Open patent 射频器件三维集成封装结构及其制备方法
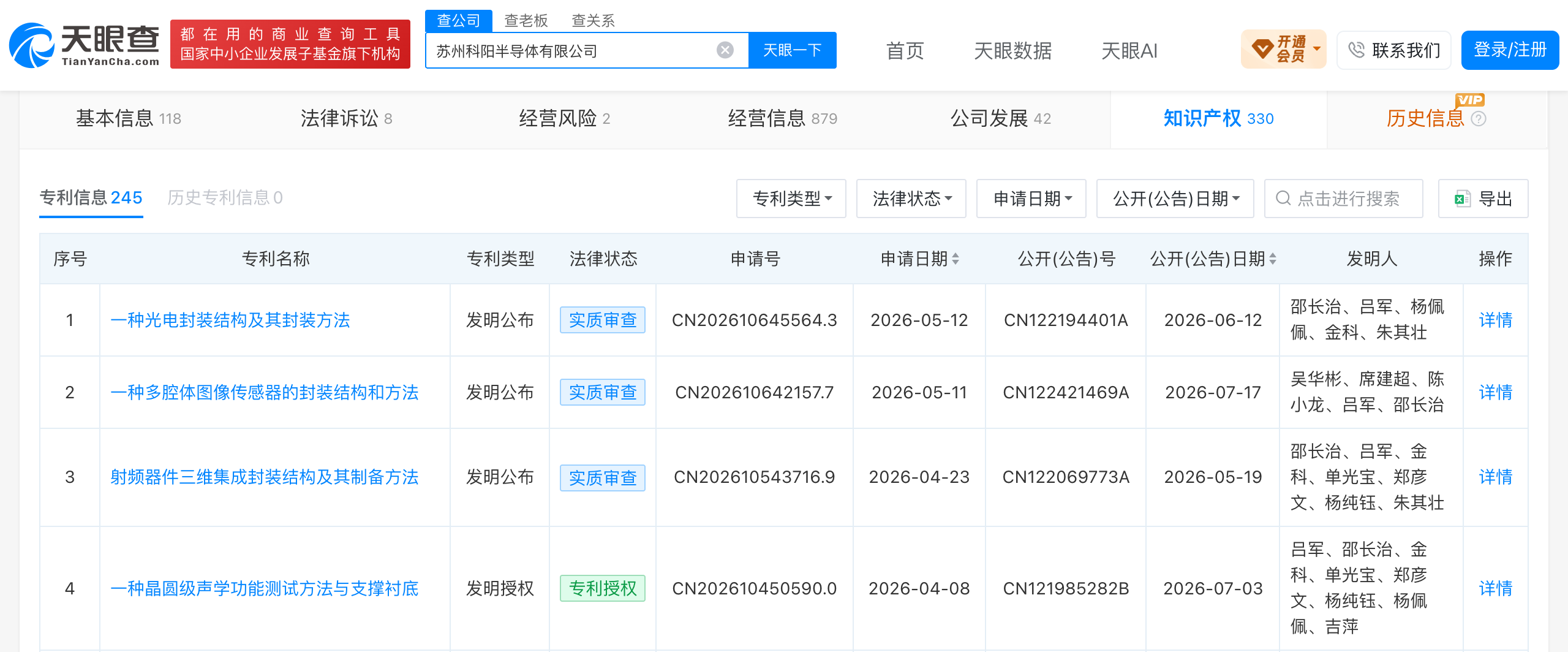This screenshot has height=652, width=1568. [265, 477]
